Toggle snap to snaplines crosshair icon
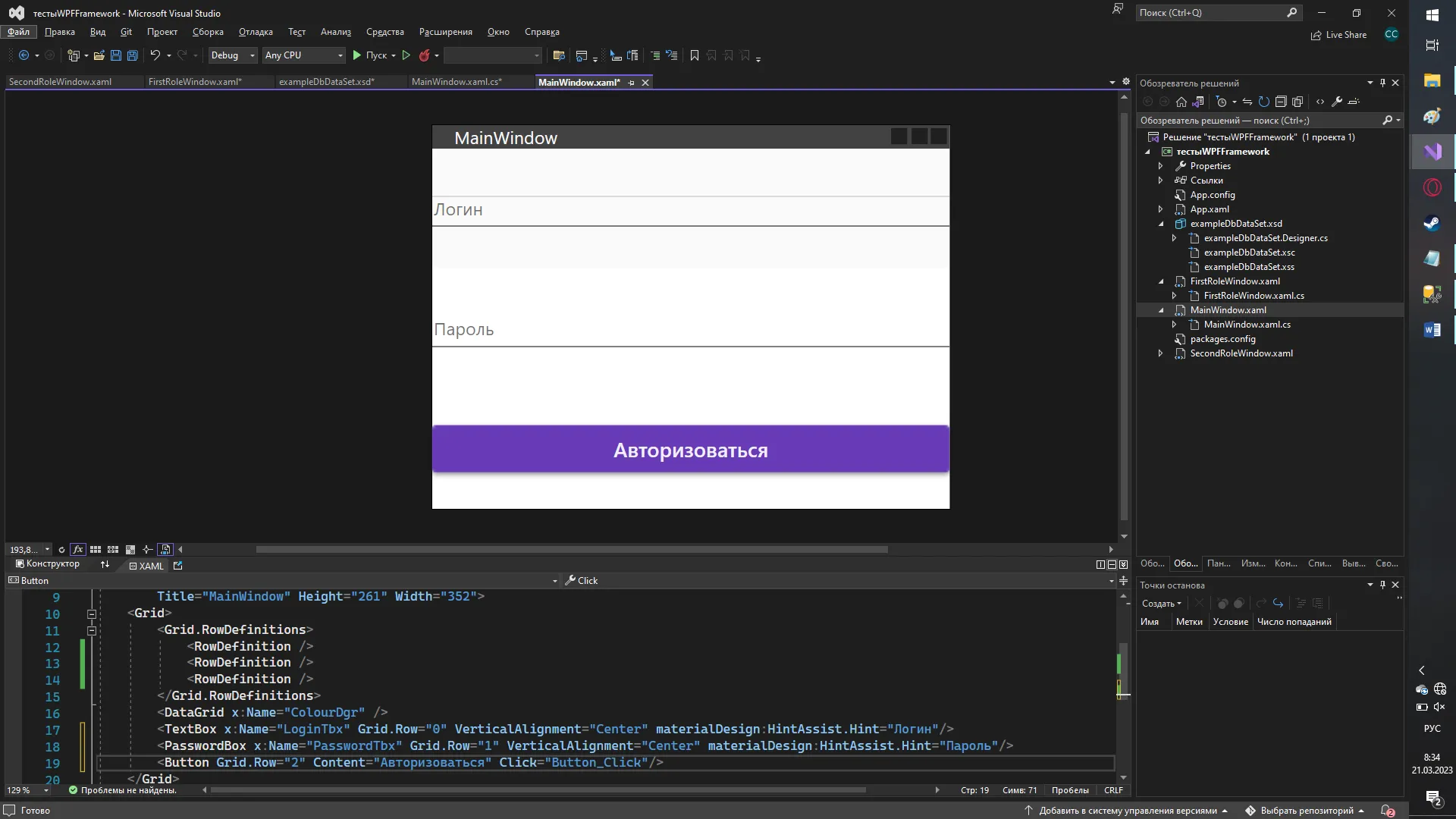This screenshot has width=1456, height=819. (x=148, y=549)
